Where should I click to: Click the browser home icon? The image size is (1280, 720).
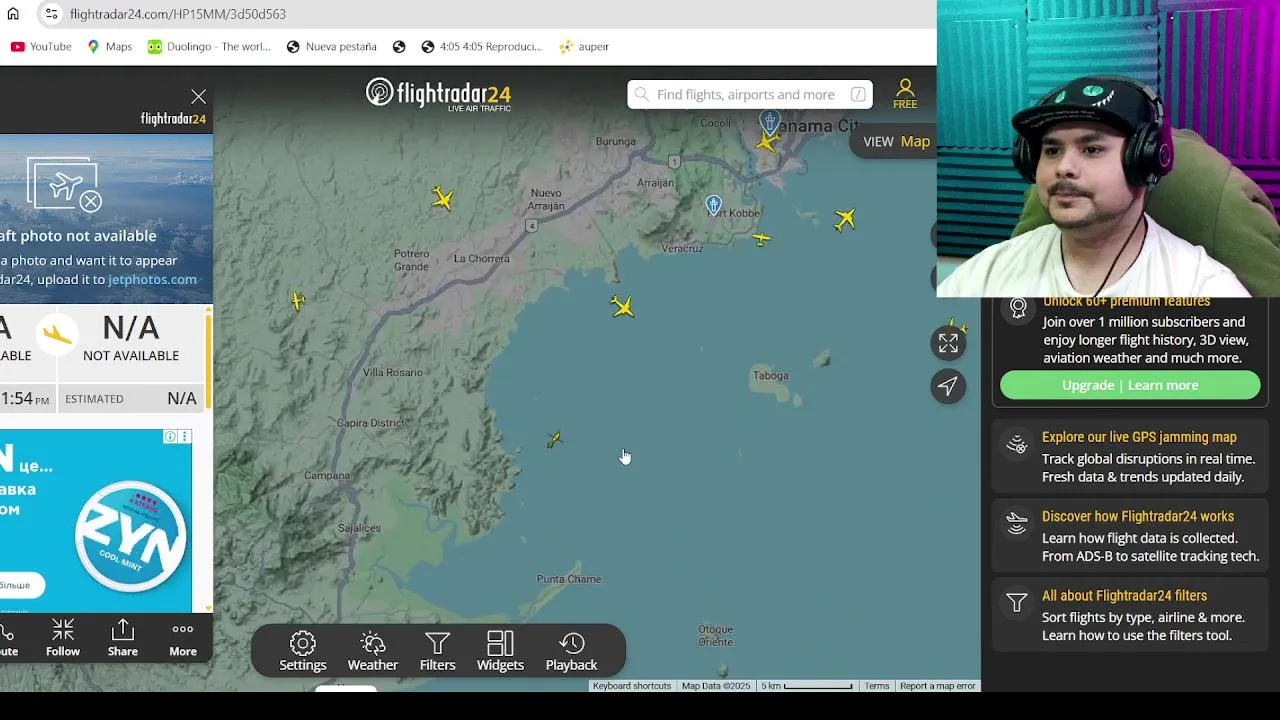tap(13, 14)
